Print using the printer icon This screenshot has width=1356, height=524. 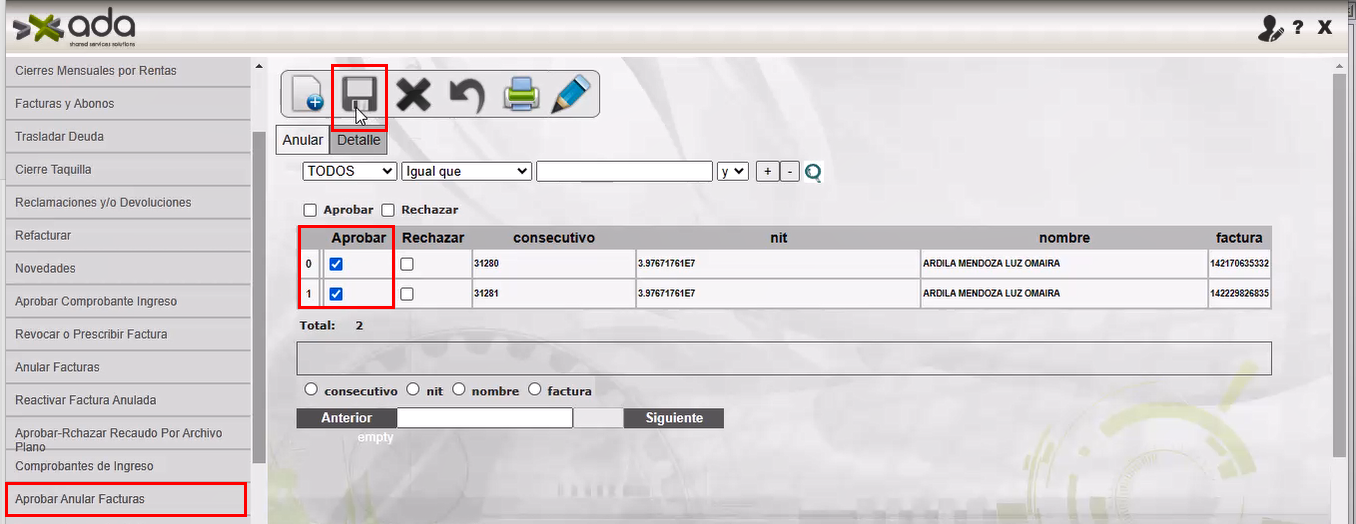click(x=520, y=95)
